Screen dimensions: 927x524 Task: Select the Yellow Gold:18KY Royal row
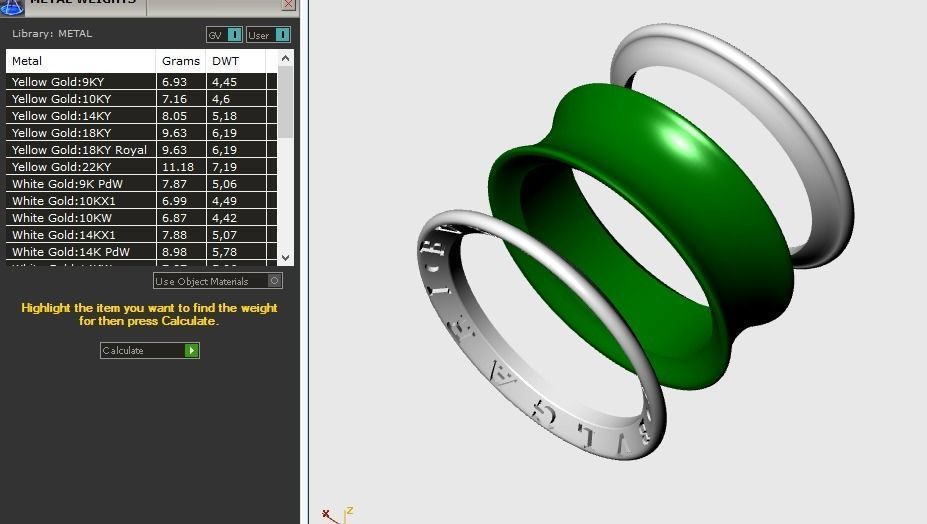coord(141,150)
